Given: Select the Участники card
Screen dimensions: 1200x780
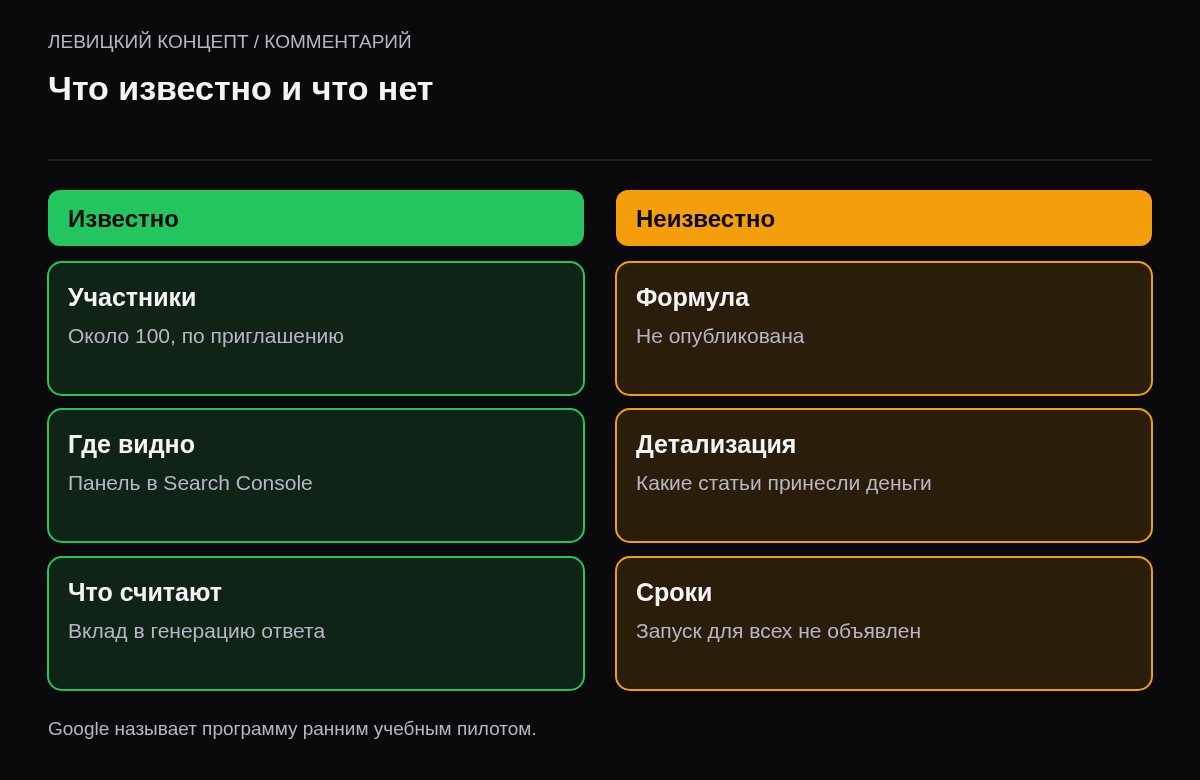Looking at the screenshot, I should [x=316, y=328].
